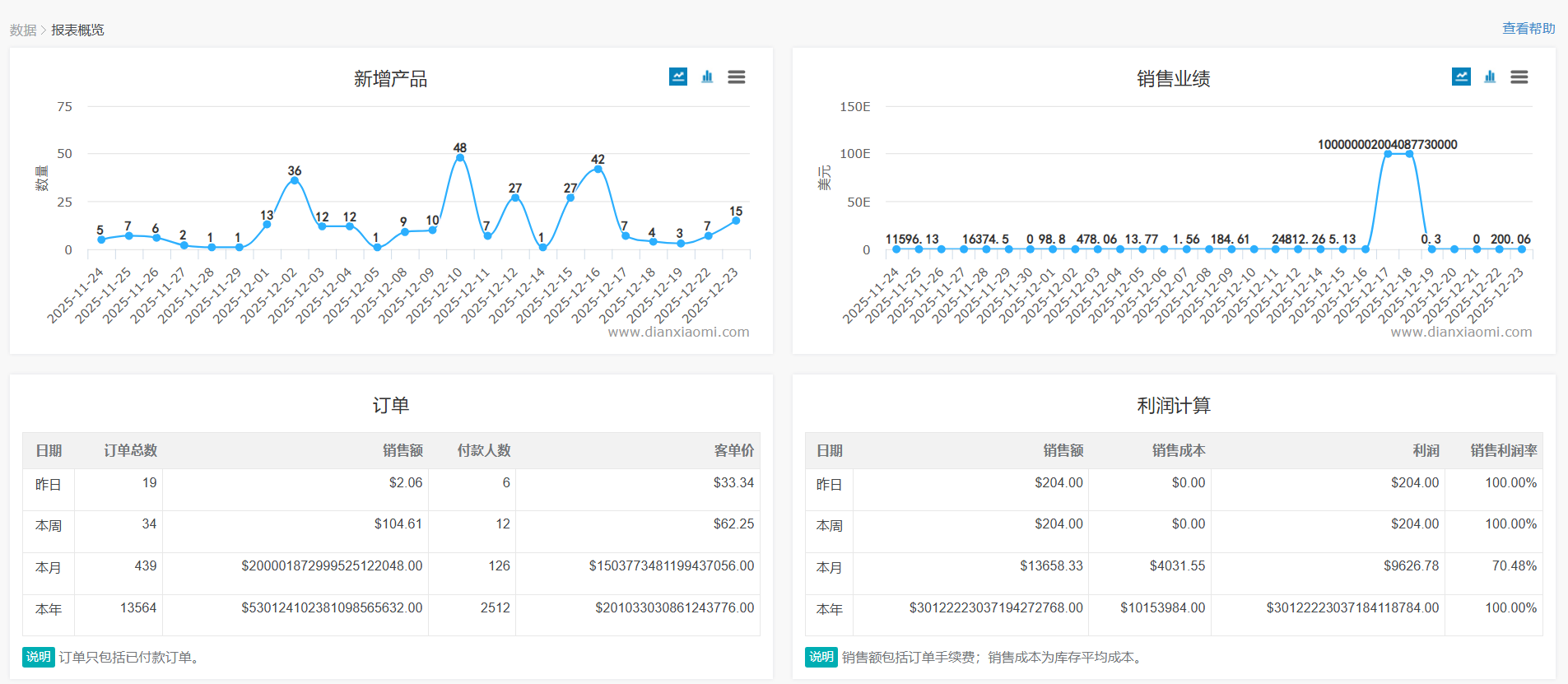The height and width of the screenshot is (684, 1568).
Task: Switch 新增产品 chart to line view
Action: tap(677, 77)
